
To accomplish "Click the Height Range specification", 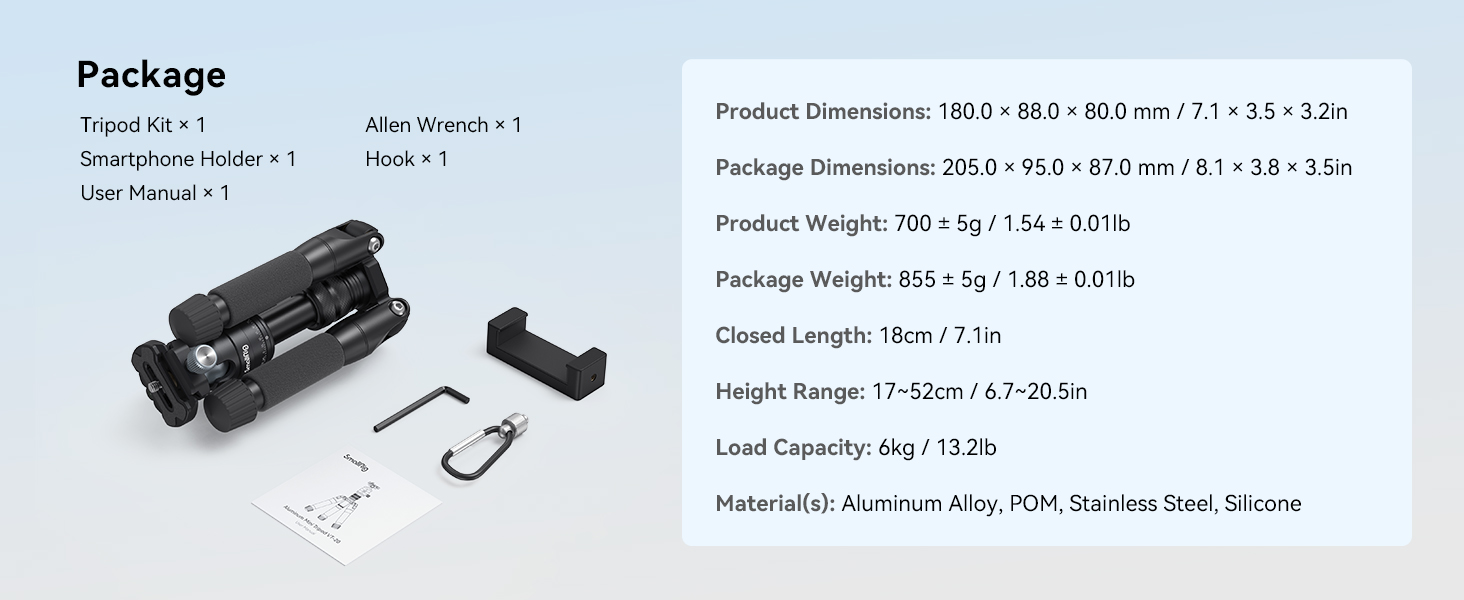I will [900, 391].
